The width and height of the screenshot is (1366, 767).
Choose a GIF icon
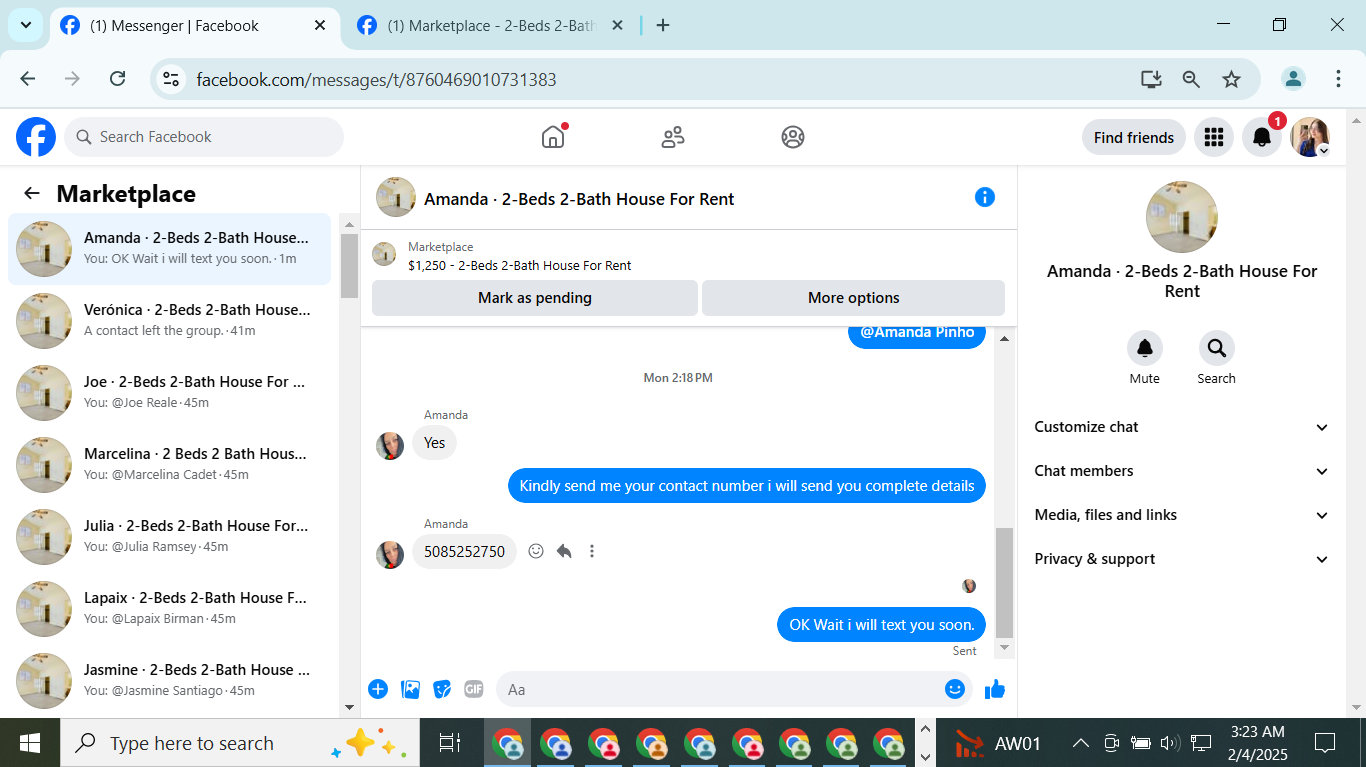pos(474,689)
